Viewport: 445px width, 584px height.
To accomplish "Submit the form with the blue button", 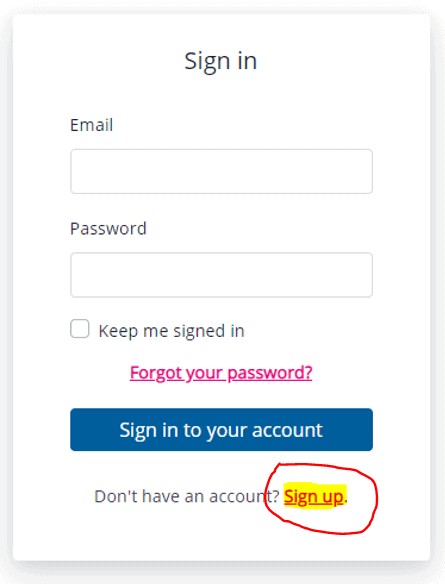I will (x=221, y=429).
